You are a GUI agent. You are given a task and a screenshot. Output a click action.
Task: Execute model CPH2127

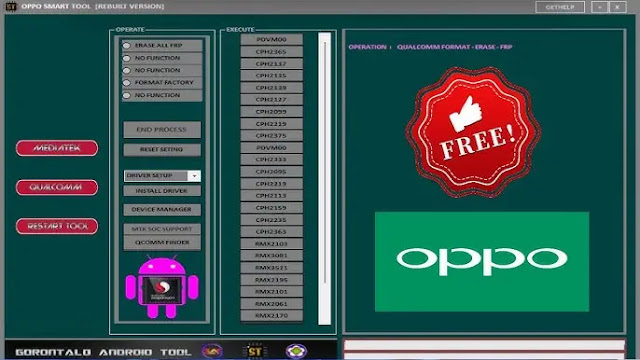[x=271, y=100]
